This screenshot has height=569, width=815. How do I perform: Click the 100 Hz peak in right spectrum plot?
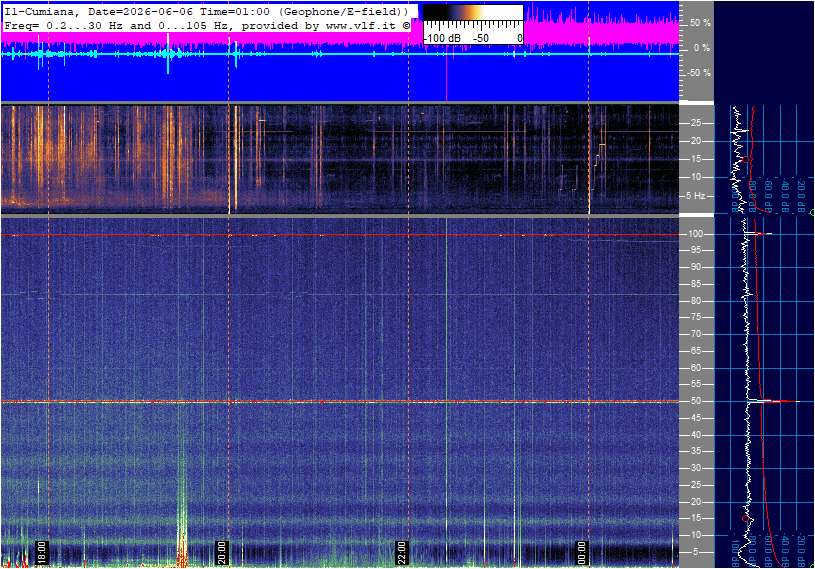(x=759, y=234)
